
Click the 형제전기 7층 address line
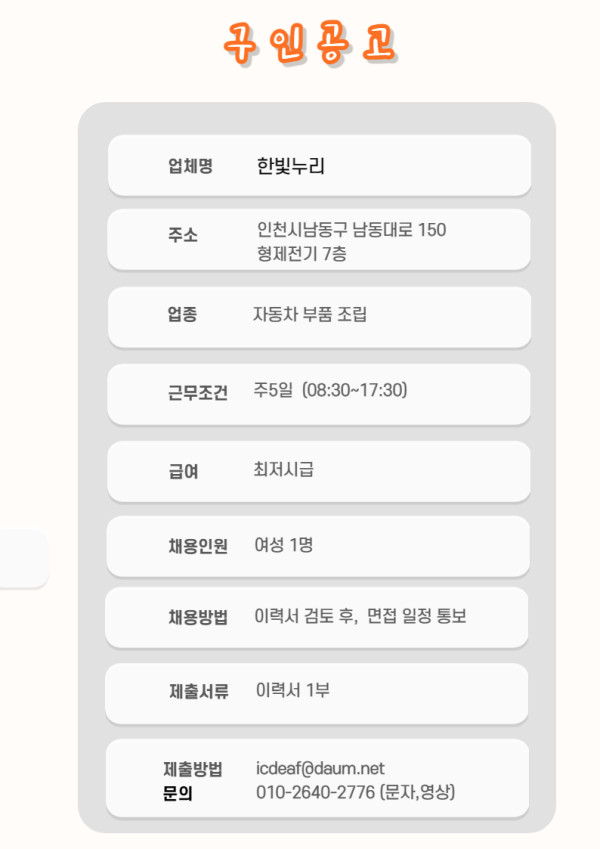pos(301,253)
